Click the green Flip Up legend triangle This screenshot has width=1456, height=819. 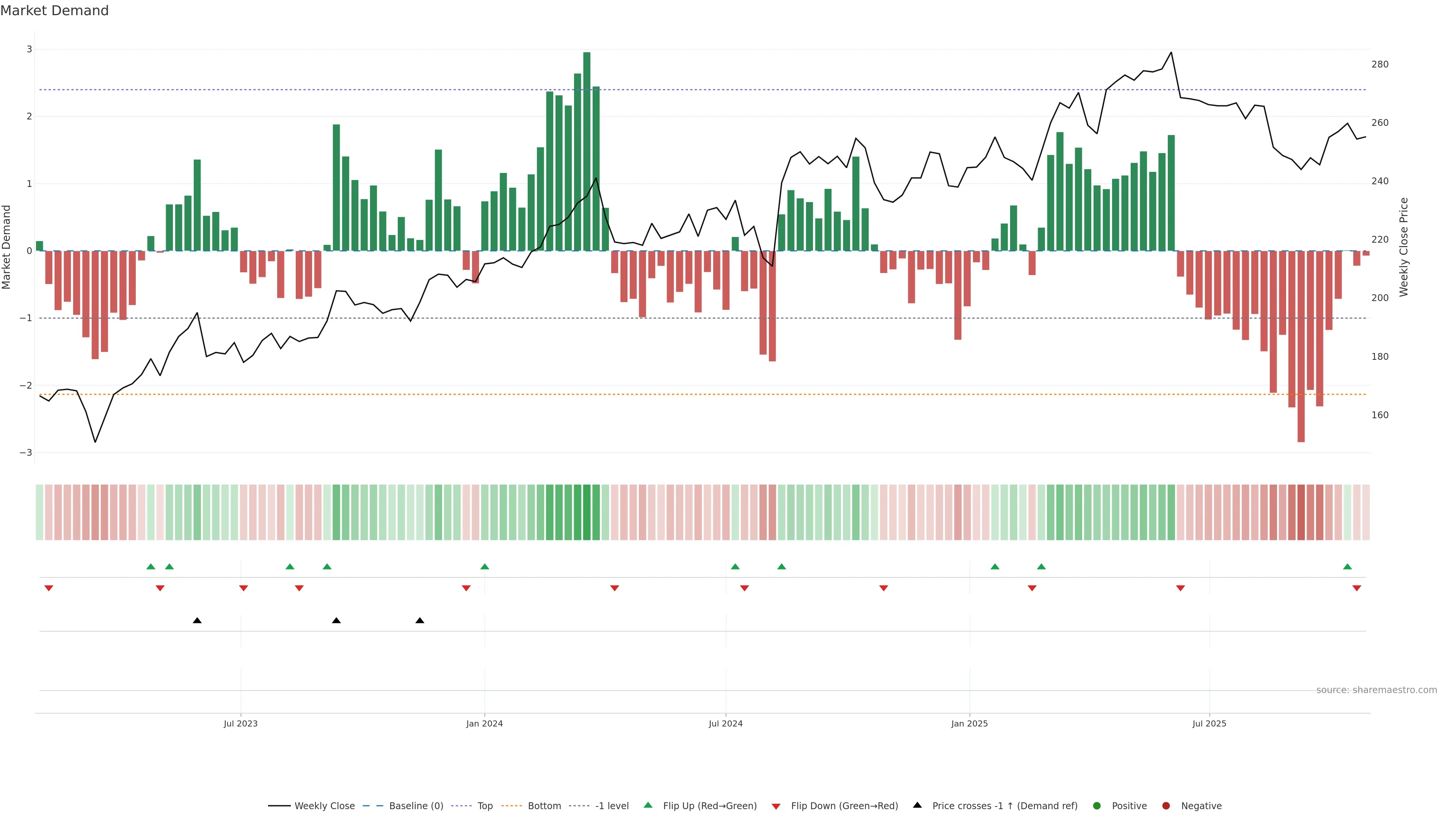point(648,805)
